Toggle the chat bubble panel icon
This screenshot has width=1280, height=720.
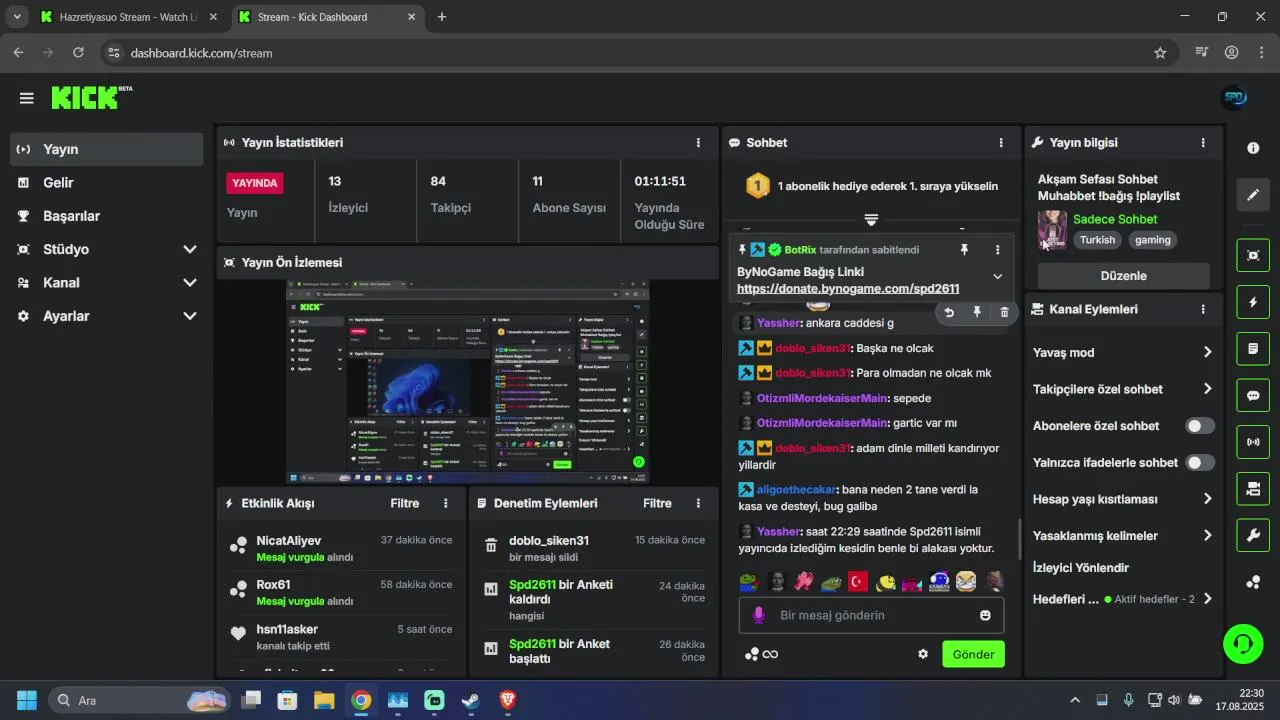1253,395
